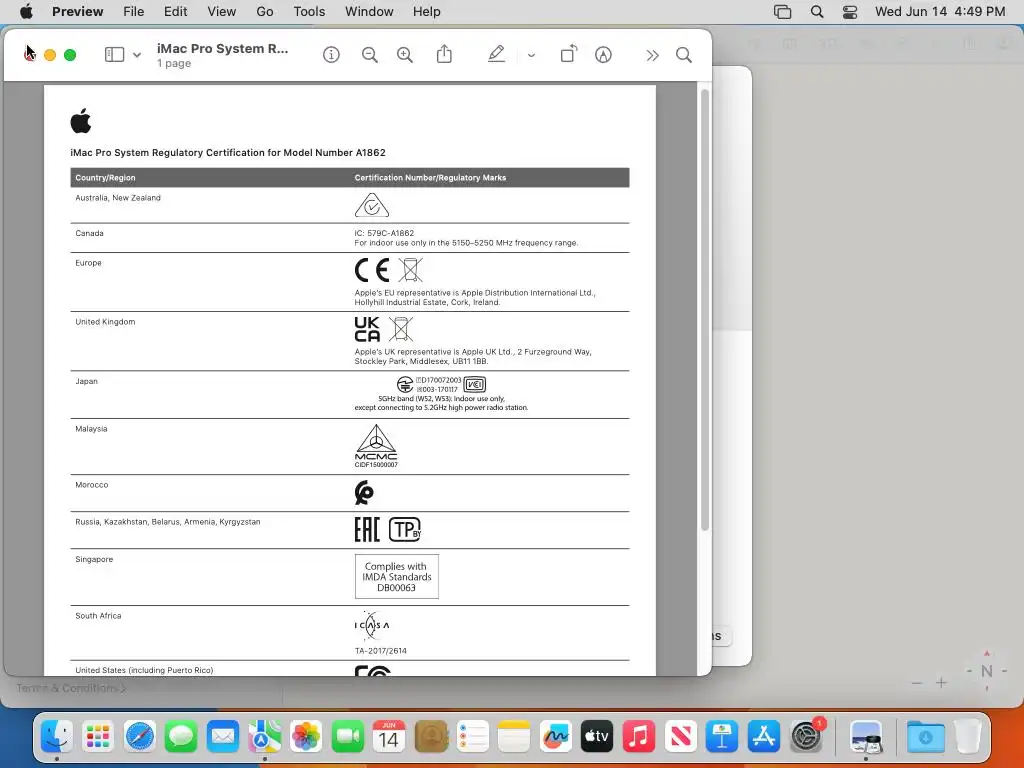The height and width of the screenshot is (768, 1024).
Task: Rotate the page with Rotate button
Action: 569,54
